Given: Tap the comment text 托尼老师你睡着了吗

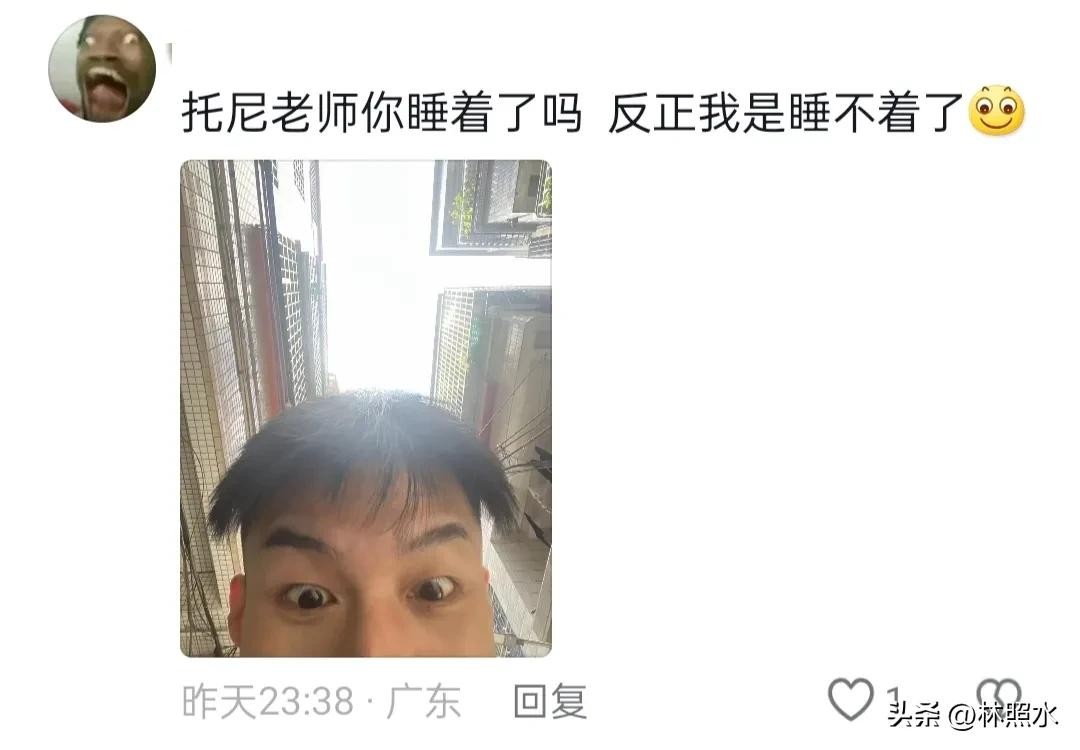Looking at the screenshot, I should (x=382, y=112).
